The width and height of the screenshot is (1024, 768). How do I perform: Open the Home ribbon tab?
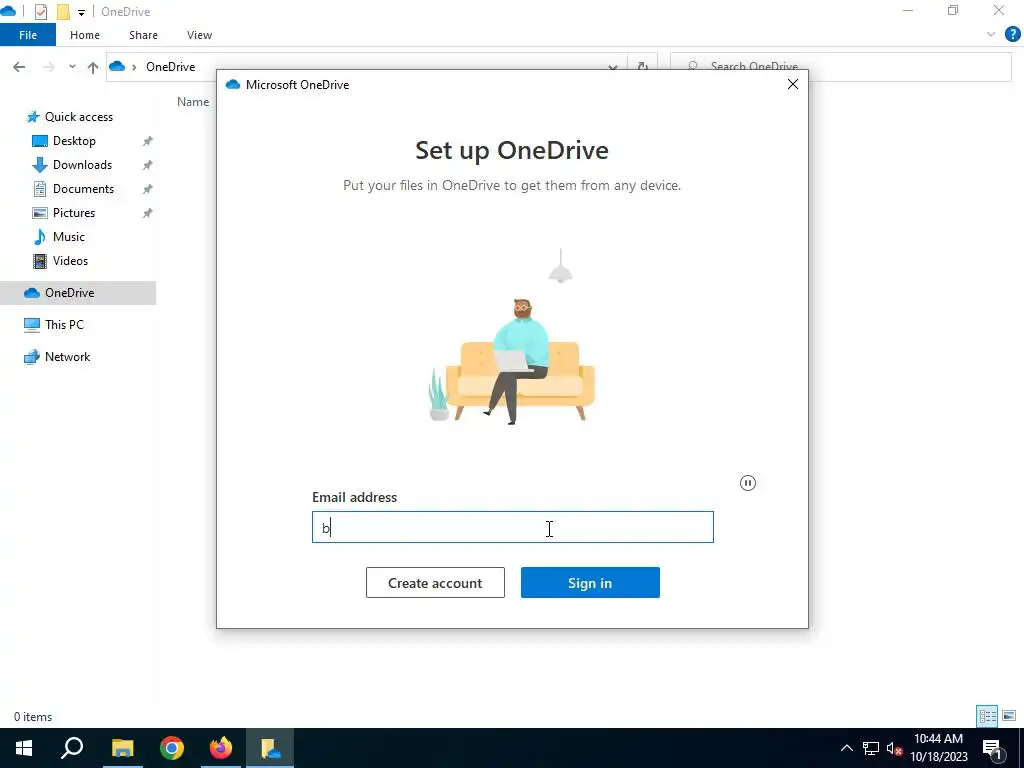[85, 35]
